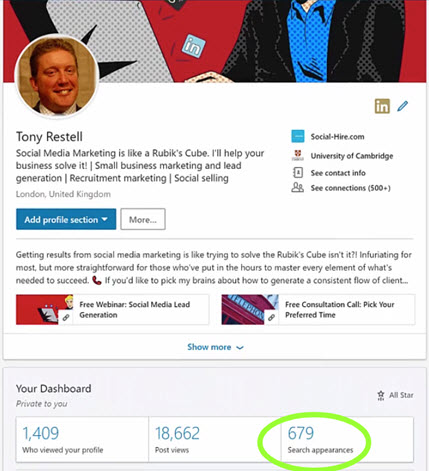The height and width of the screenshot is (471, 429).
Task: Open Free Consultation Call media card
Action: 318,310
